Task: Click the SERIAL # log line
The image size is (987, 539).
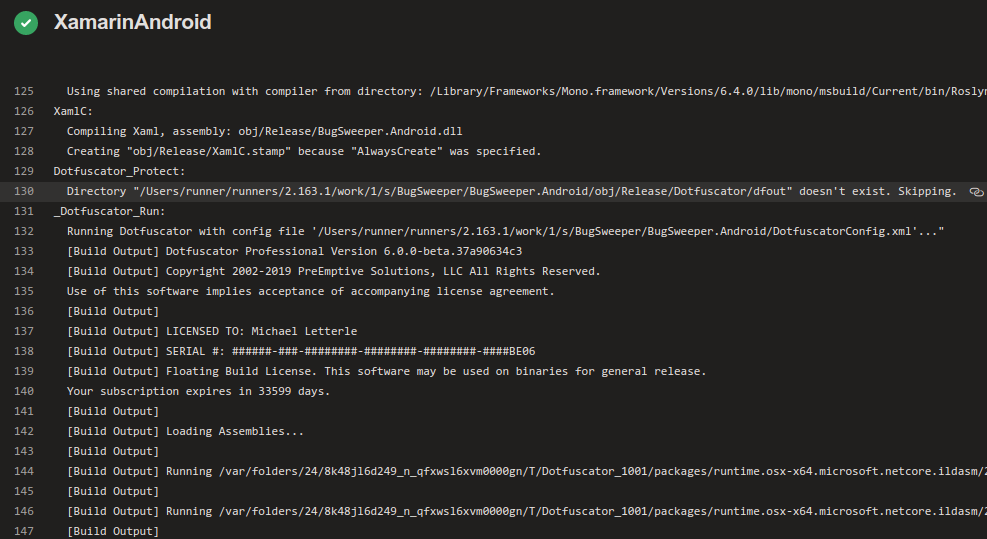Action: click(301, 351)
